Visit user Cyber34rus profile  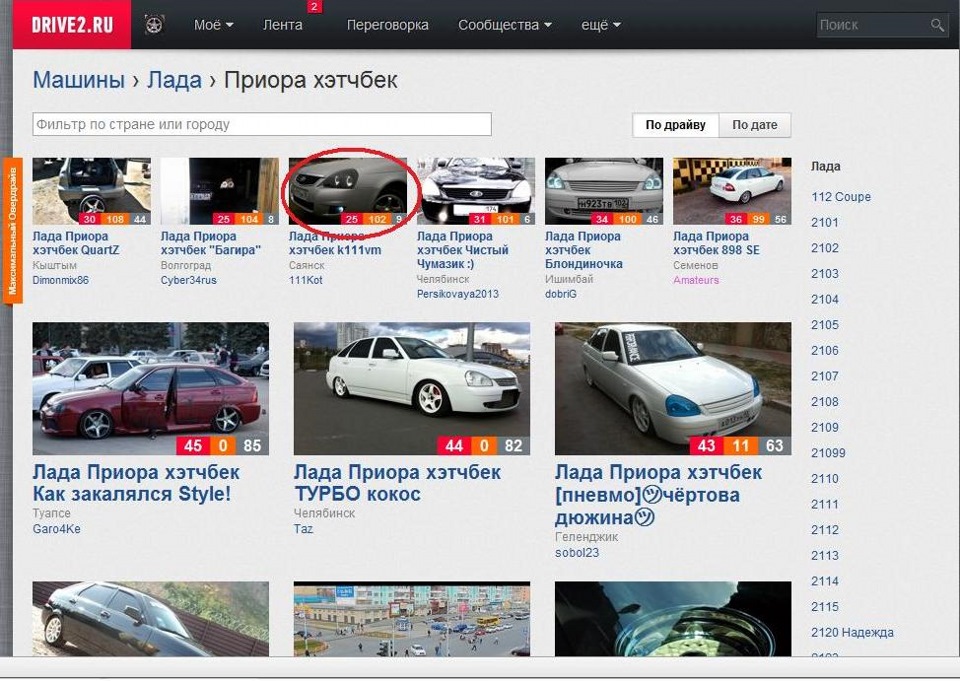[189, 280]
